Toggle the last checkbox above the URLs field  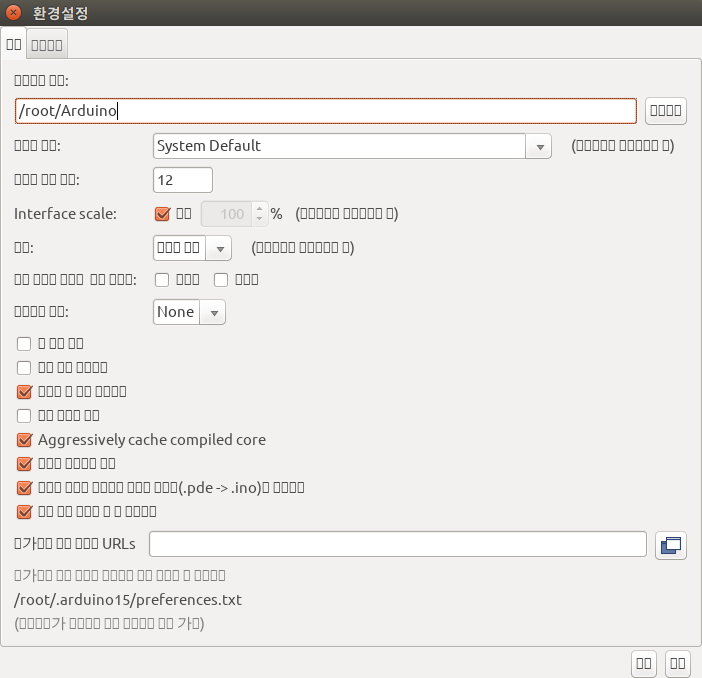(x=24, y=512)
